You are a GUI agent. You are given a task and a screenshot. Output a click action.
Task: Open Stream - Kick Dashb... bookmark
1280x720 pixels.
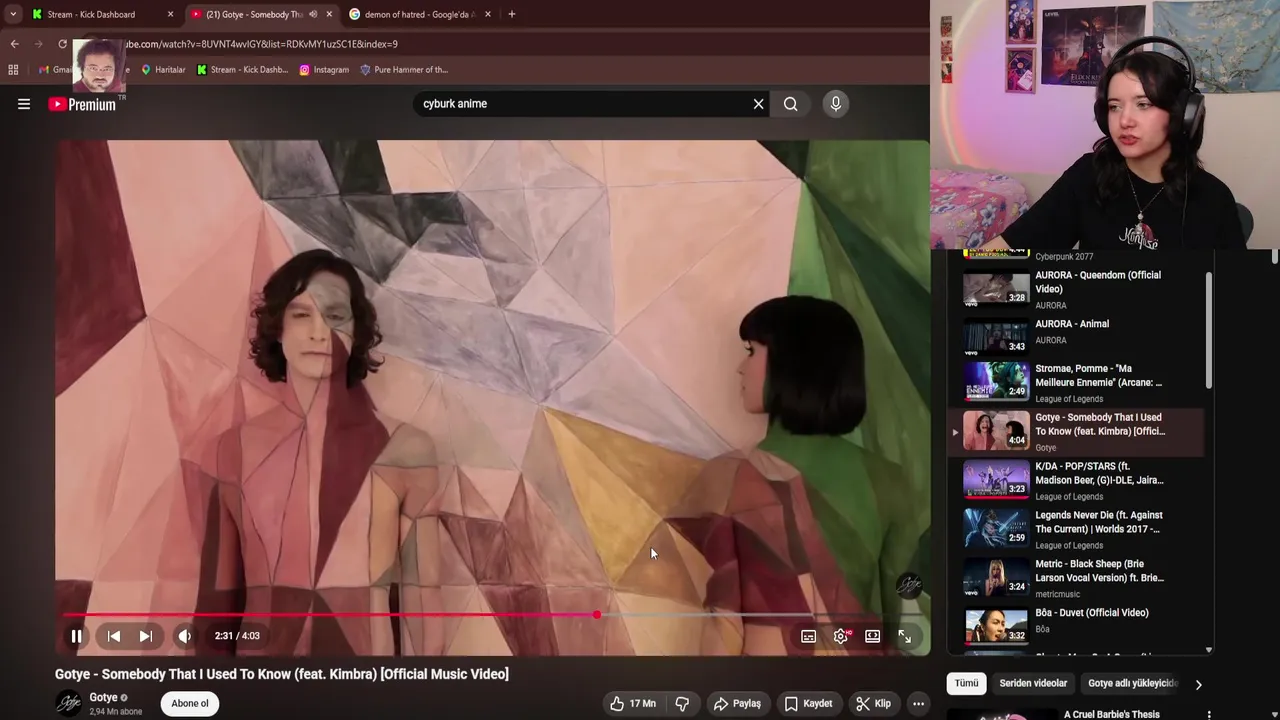click(x=242, y=70)
